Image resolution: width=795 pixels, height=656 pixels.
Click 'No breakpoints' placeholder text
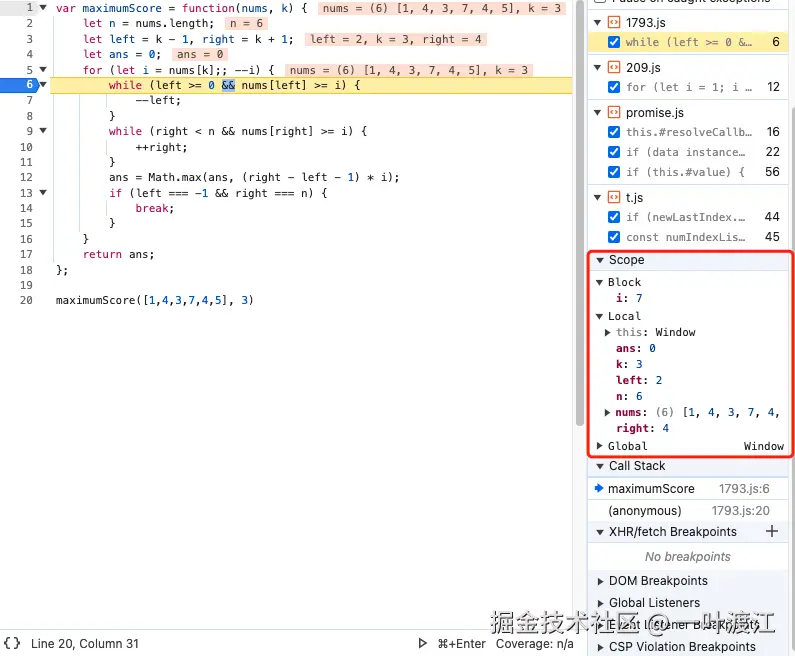click(688, 557)
